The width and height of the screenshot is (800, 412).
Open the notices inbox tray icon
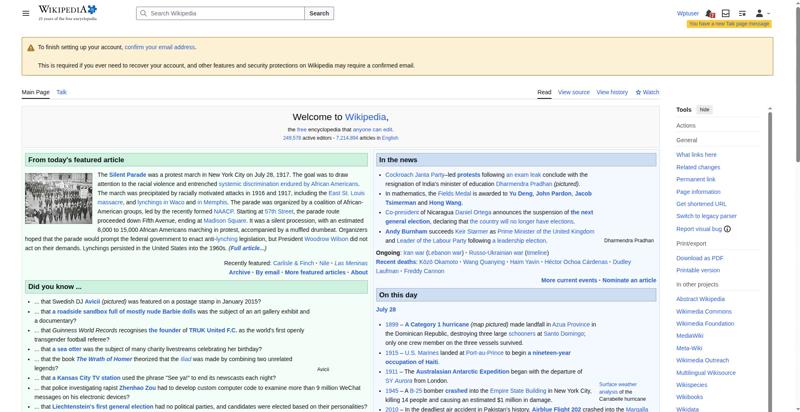[726, 13]
